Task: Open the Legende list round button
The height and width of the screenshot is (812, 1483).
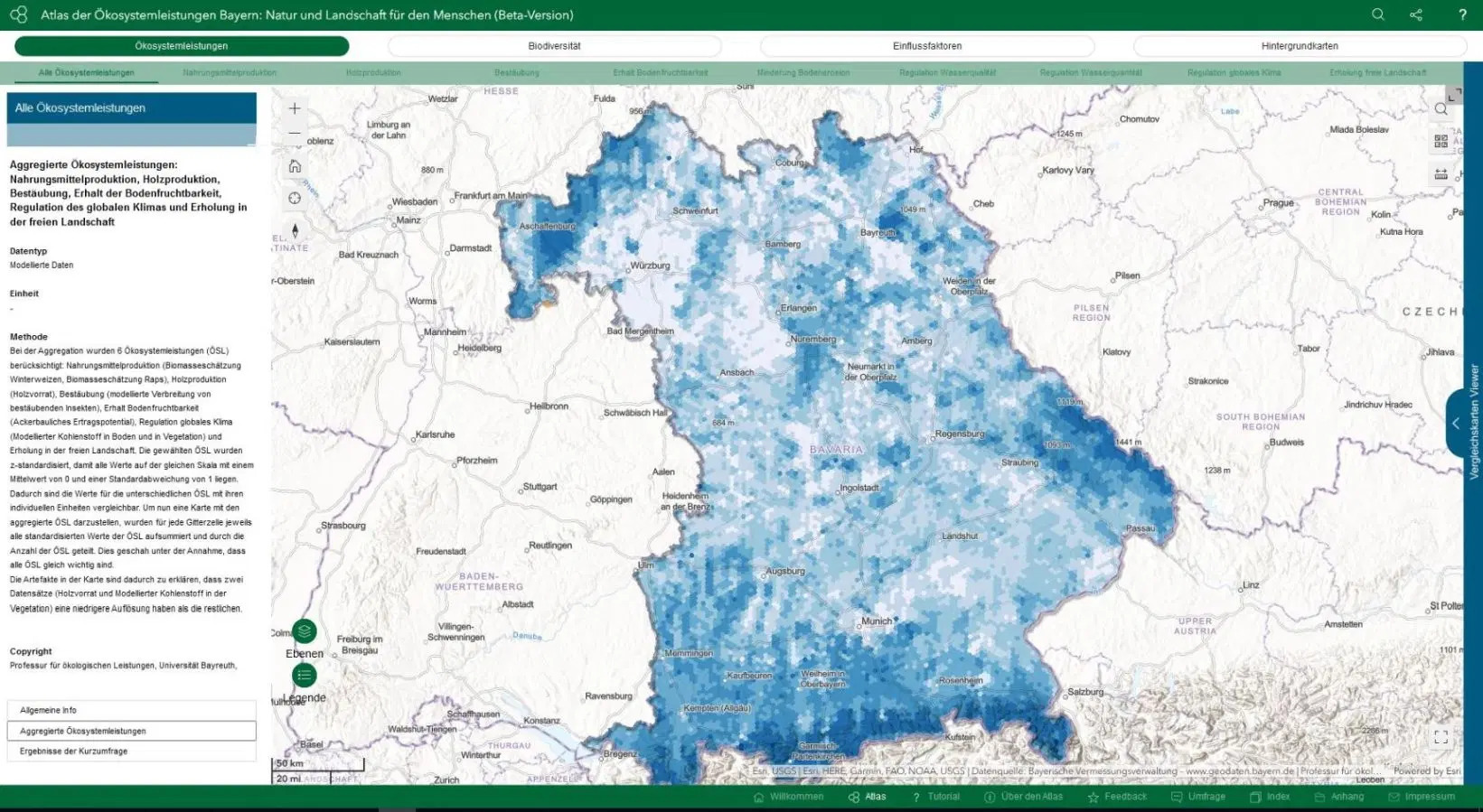Action: point(305,675)
